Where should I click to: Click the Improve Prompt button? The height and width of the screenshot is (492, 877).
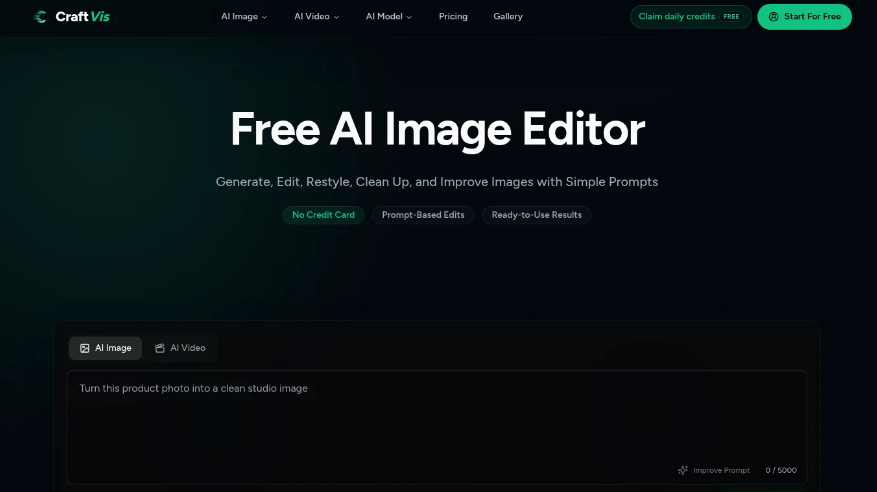coord(714,470)
